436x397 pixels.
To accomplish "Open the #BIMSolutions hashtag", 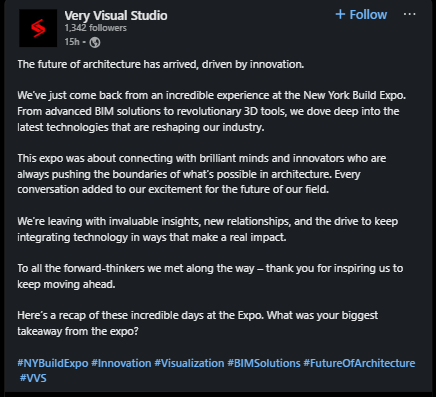I will coord(264,363).
